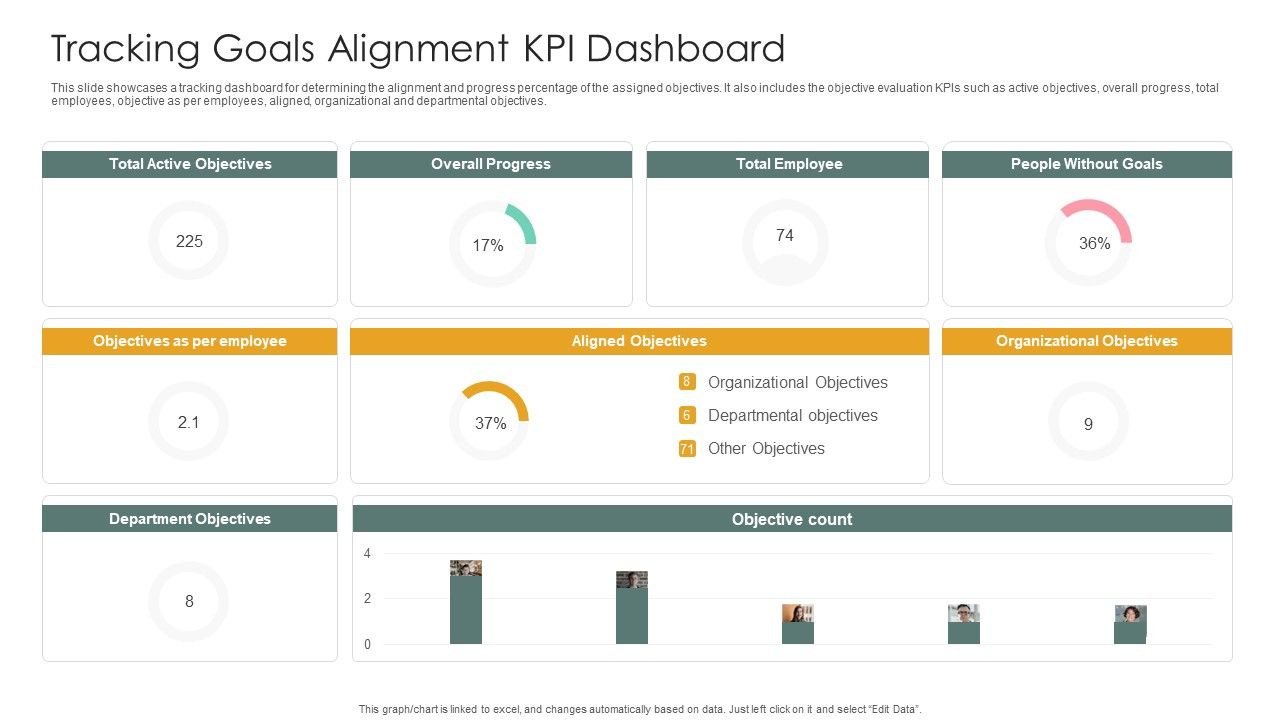This screenshot has height=720, width=1280.
Task: Click the slide title Tracking Goals Alignment KPI Dashboard
Action: [418, 48]
